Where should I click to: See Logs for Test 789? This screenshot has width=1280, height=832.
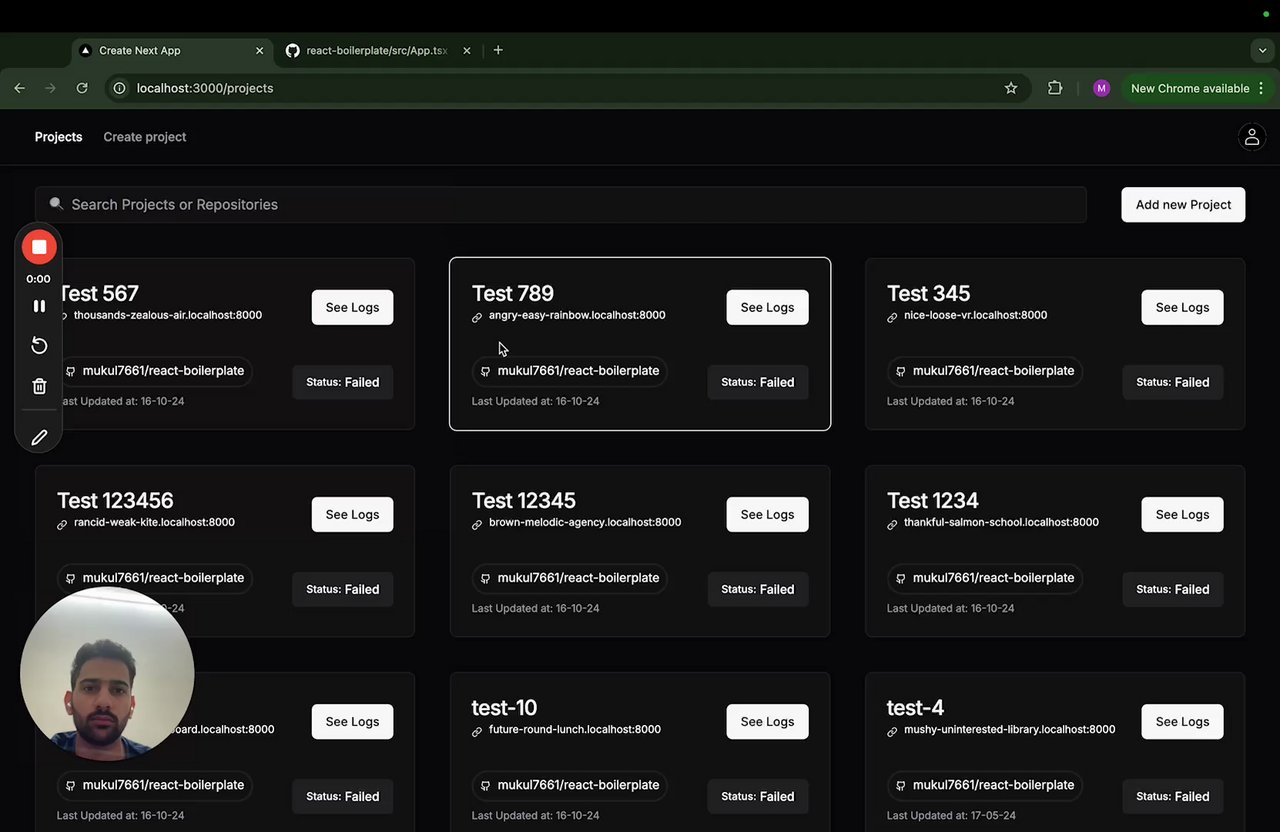[767, 307]
